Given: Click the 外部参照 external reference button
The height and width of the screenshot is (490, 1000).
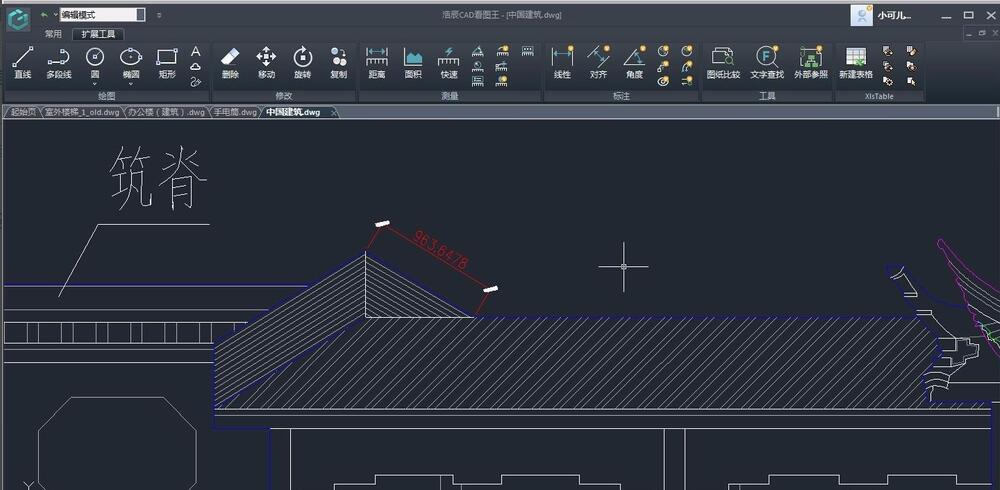Looking at the screenshot, I should tap(811, 62).
